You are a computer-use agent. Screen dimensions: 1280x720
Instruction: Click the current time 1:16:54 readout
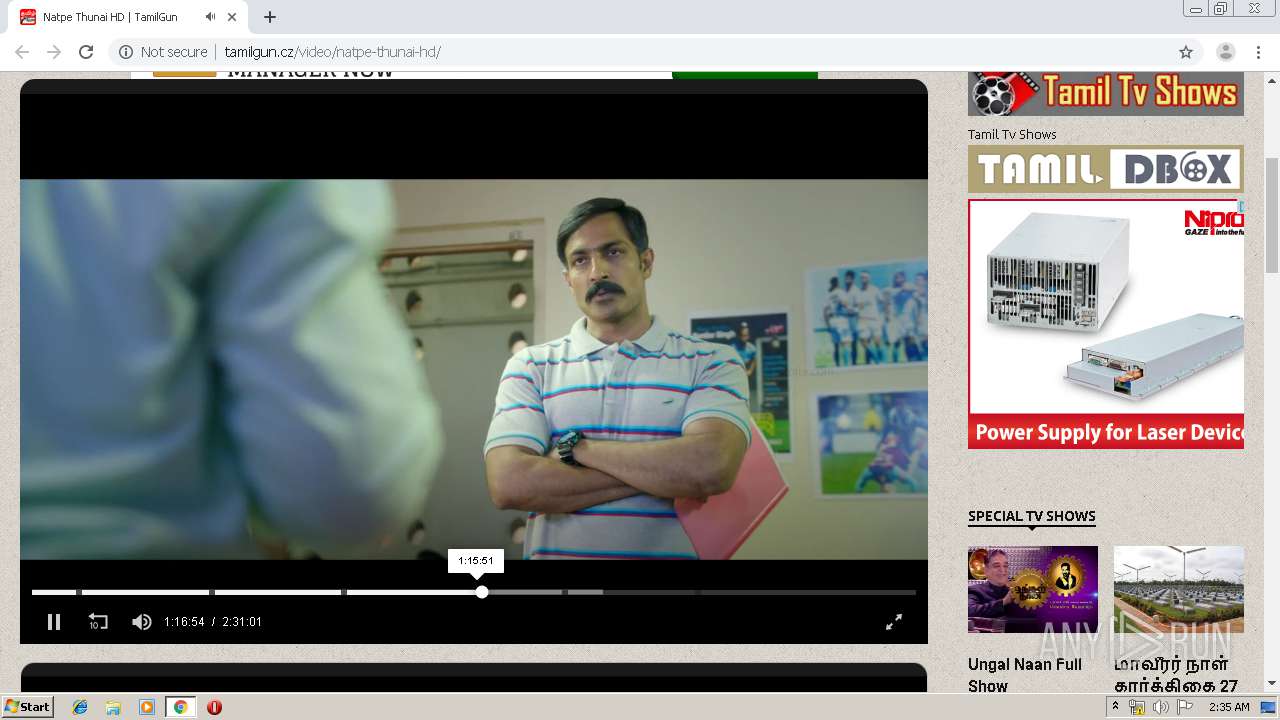[x=184, y=622]
